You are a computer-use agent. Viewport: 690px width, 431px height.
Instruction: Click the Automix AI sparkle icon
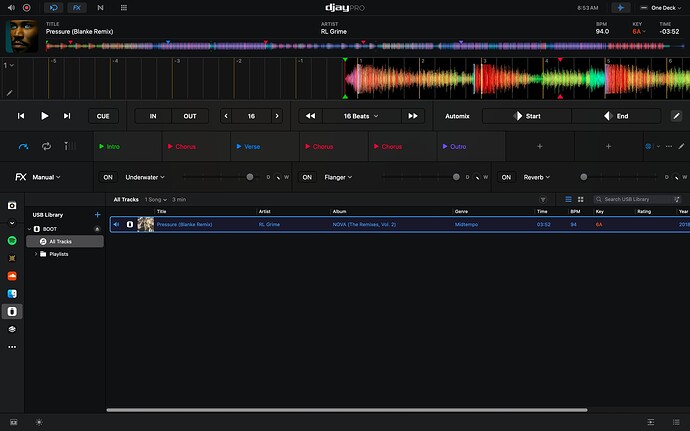[x=620, y=7]
